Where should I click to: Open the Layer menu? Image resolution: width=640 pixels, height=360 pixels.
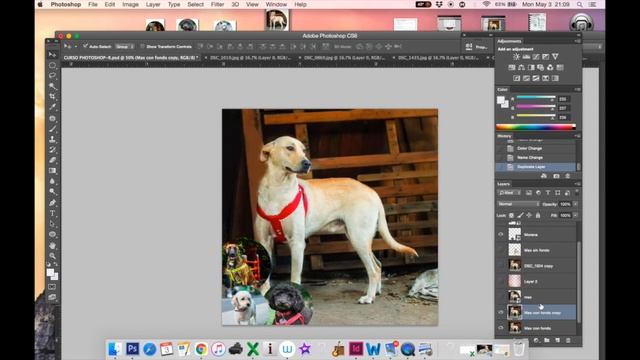(x=153, y=4)
